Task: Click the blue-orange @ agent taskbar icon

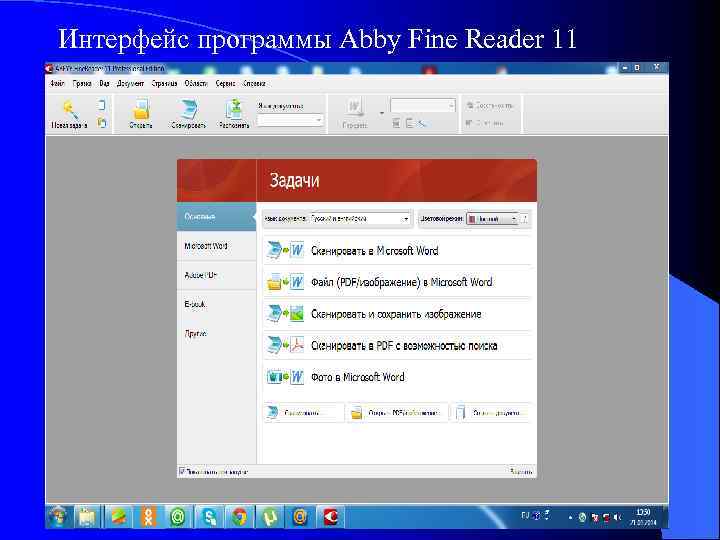Action: [300, 518]
